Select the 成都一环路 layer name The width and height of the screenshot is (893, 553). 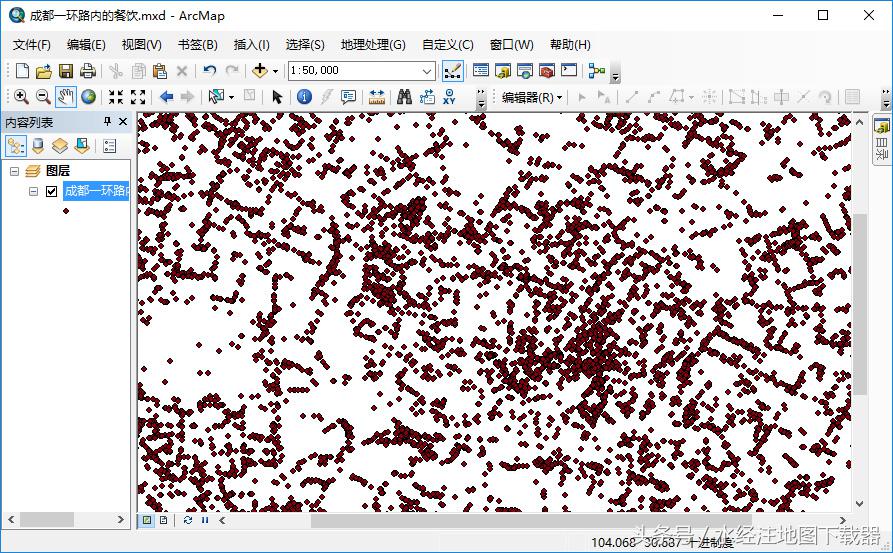point(96,192)
